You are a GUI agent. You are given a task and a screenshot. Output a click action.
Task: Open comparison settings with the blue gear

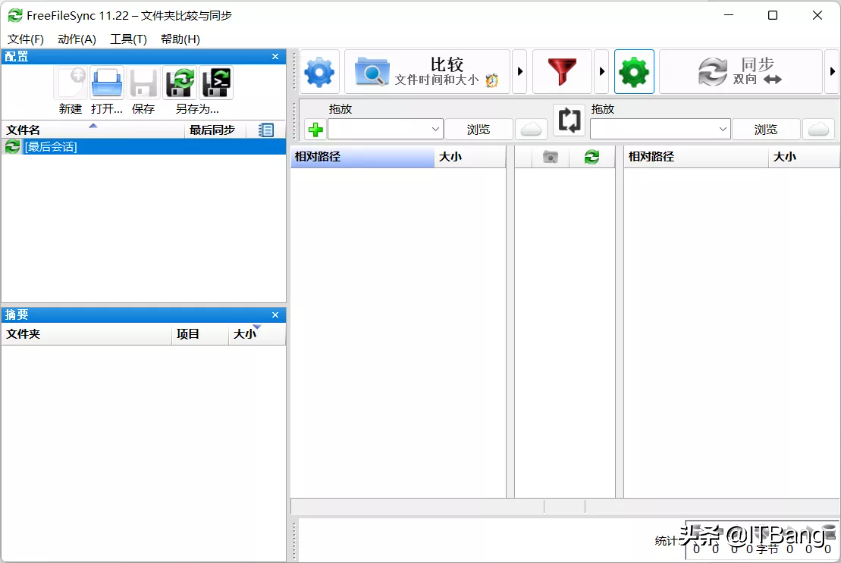pos(320,72)
